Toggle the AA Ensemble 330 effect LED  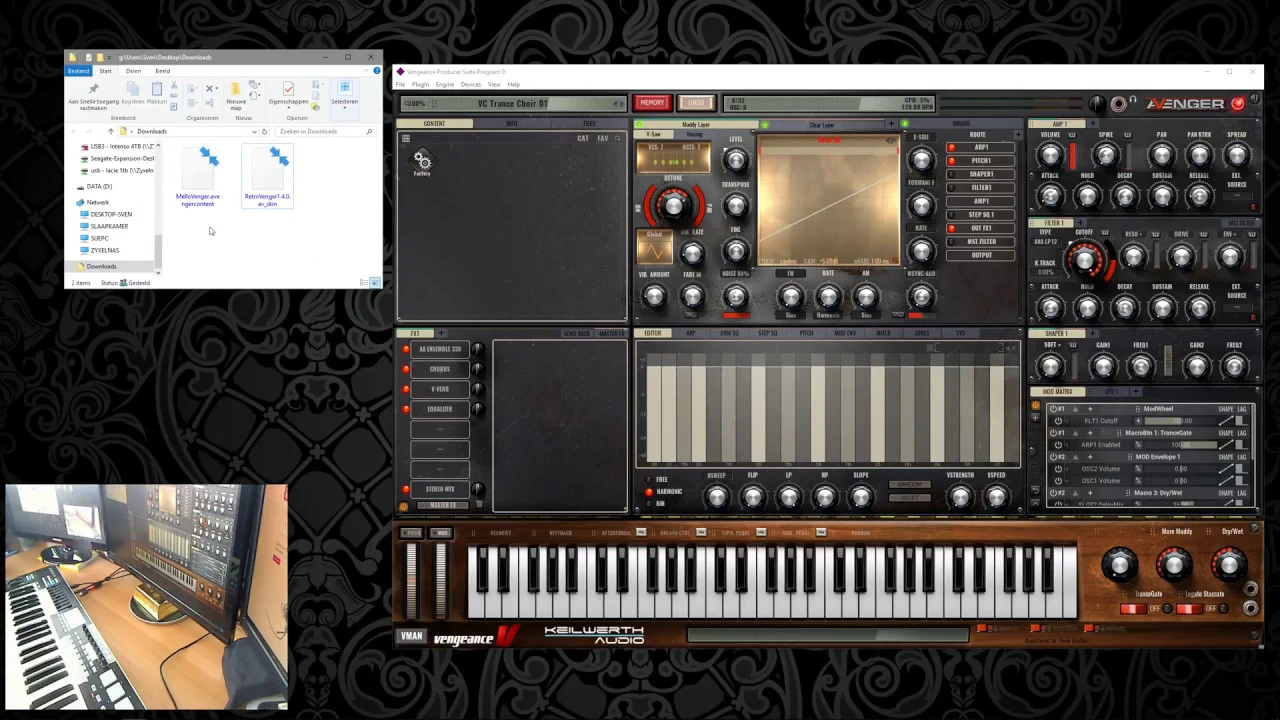406,349
